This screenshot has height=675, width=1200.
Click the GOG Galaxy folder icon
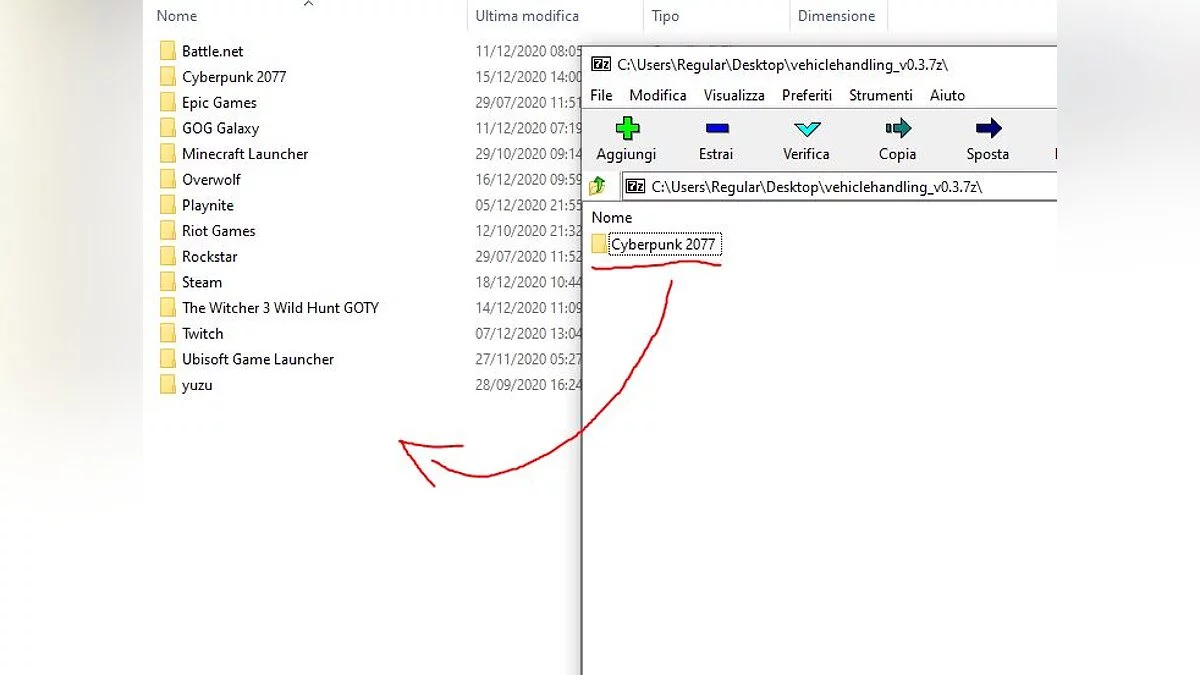(x=168, y=128)
